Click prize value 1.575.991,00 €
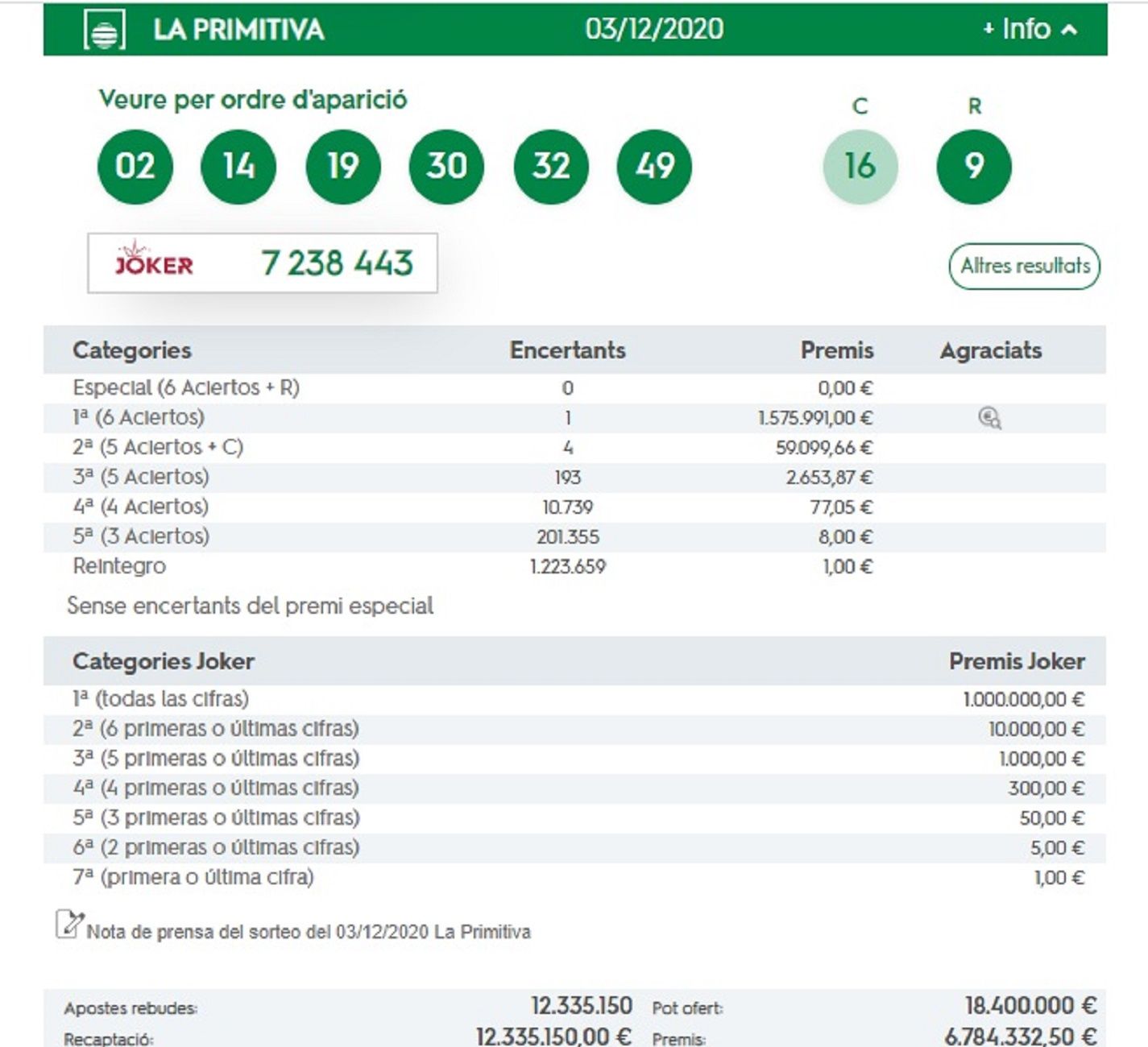The height and width of the screenshot is (1047, 1148). (815, 418)
